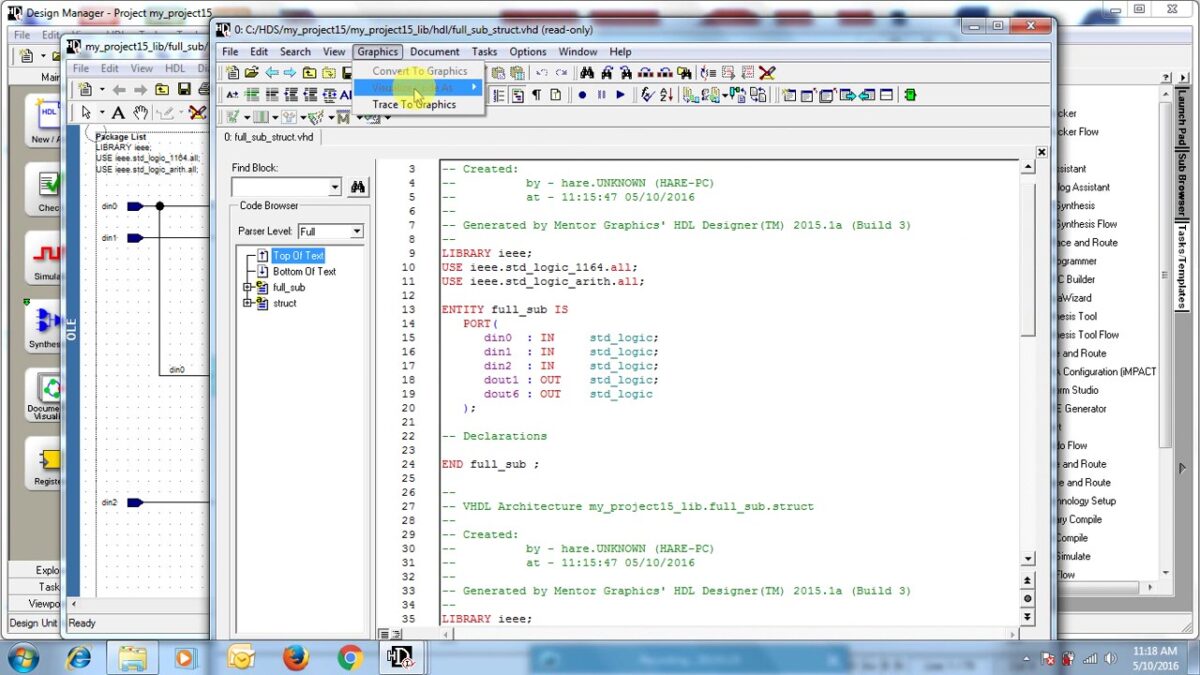Click the Windows Start button

[22, 657]
